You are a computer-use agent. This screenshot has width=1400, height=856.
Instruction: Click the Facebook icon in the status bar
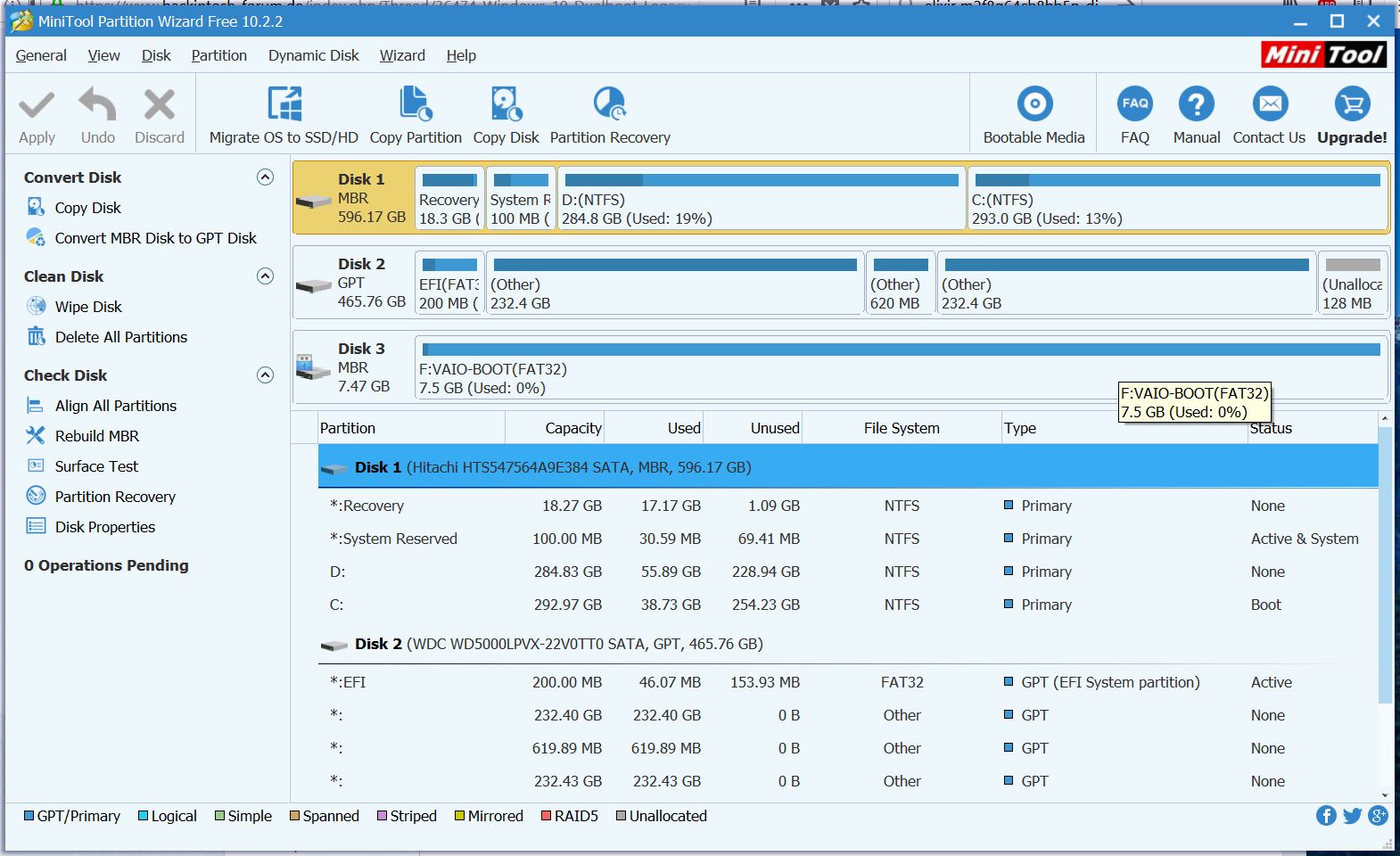tap(1326, 816)
